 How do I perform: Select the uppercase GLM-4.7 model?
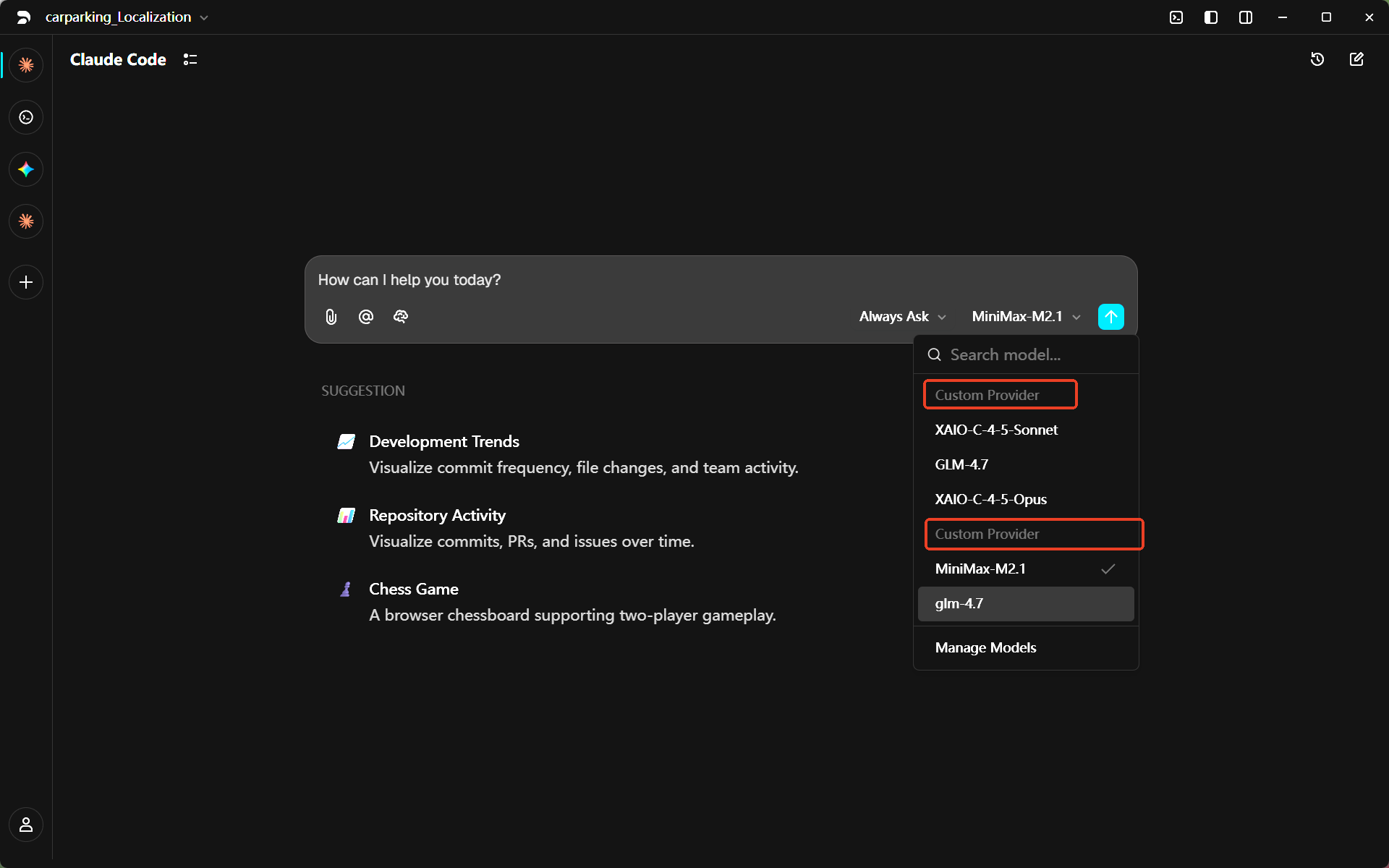click(x=1026, y=464)
